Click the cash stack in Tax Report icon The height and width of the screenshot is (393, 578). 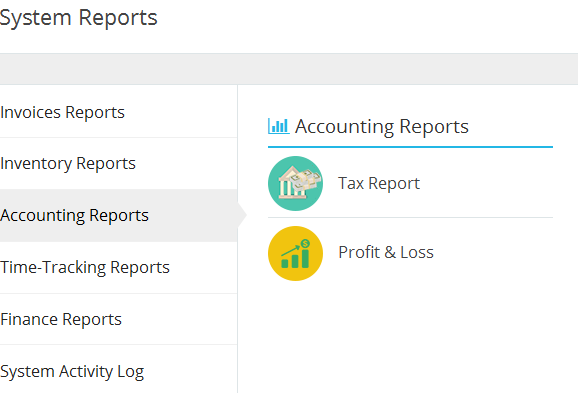[x=306, y=179]
